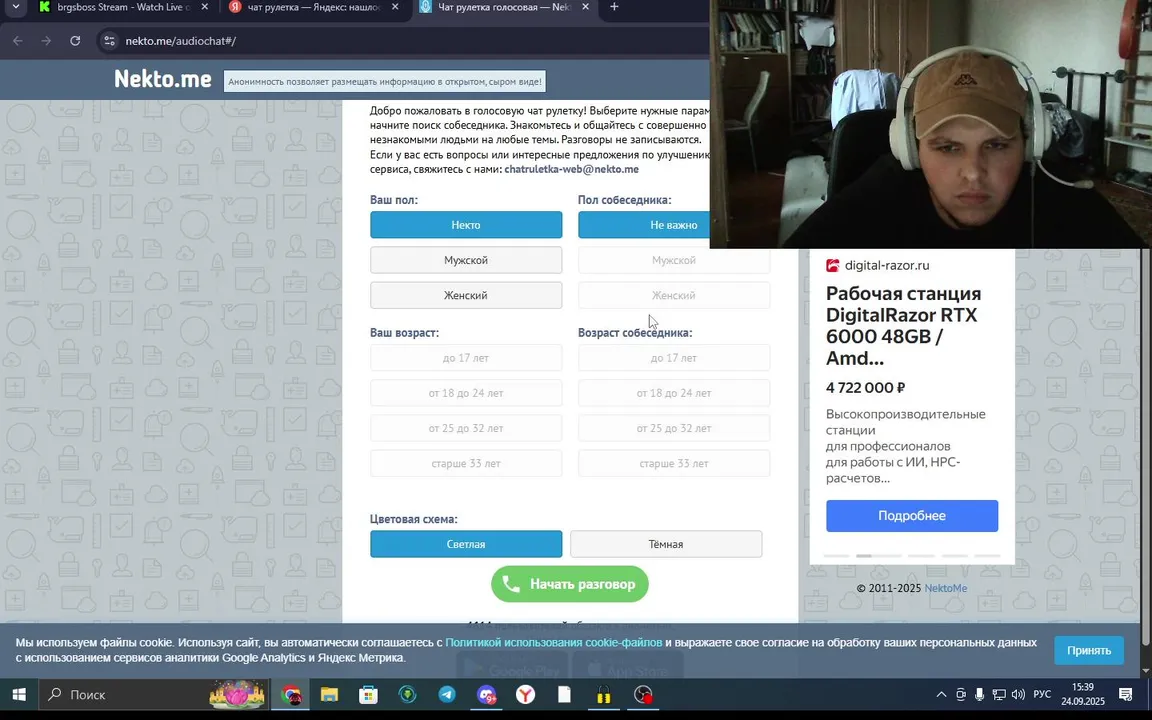Click the taskbar Поиск search box
Screen dimensions: 1152x720
154,694
